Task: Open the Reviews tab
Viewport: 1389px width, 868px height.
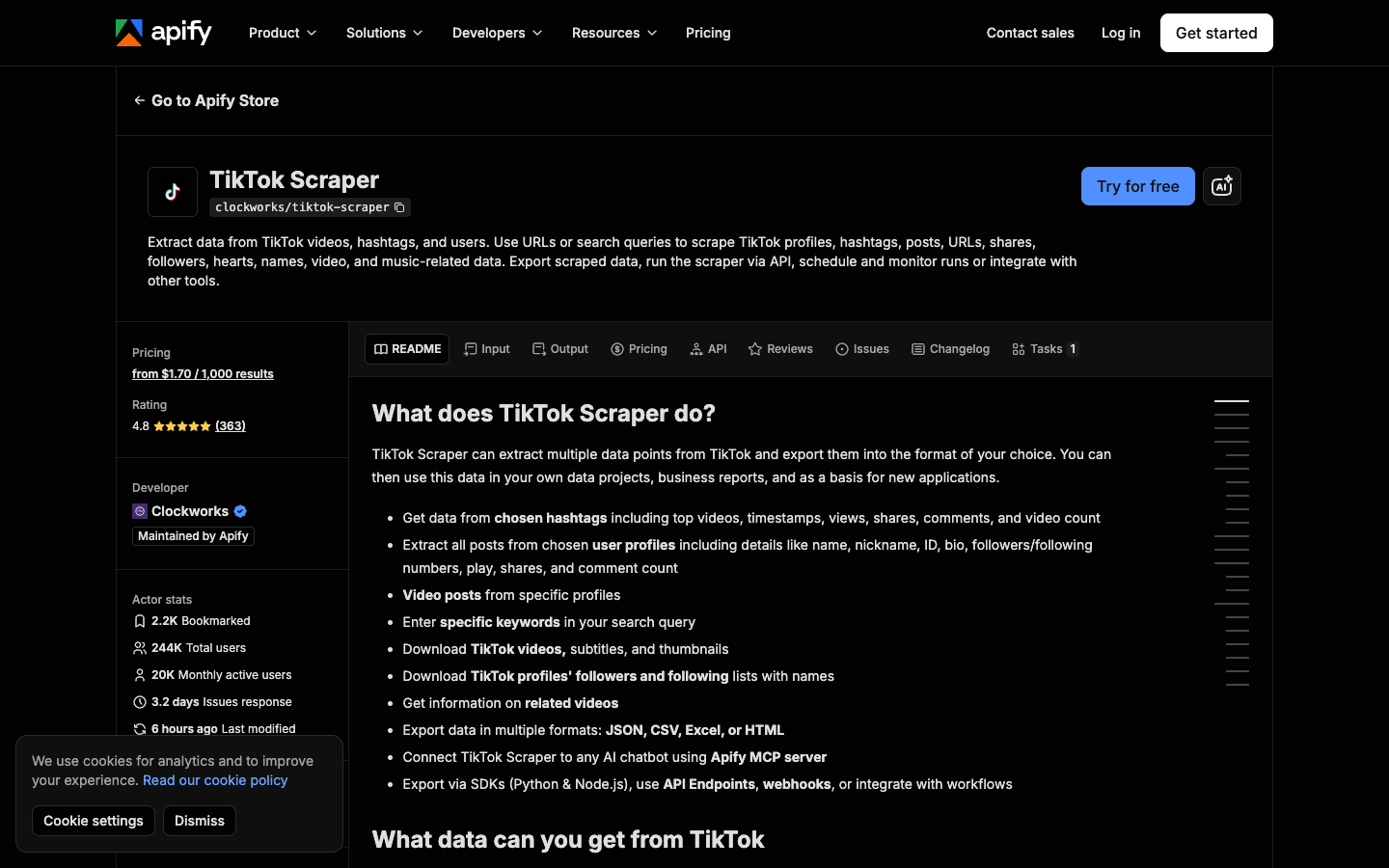Action: (780, 349)
